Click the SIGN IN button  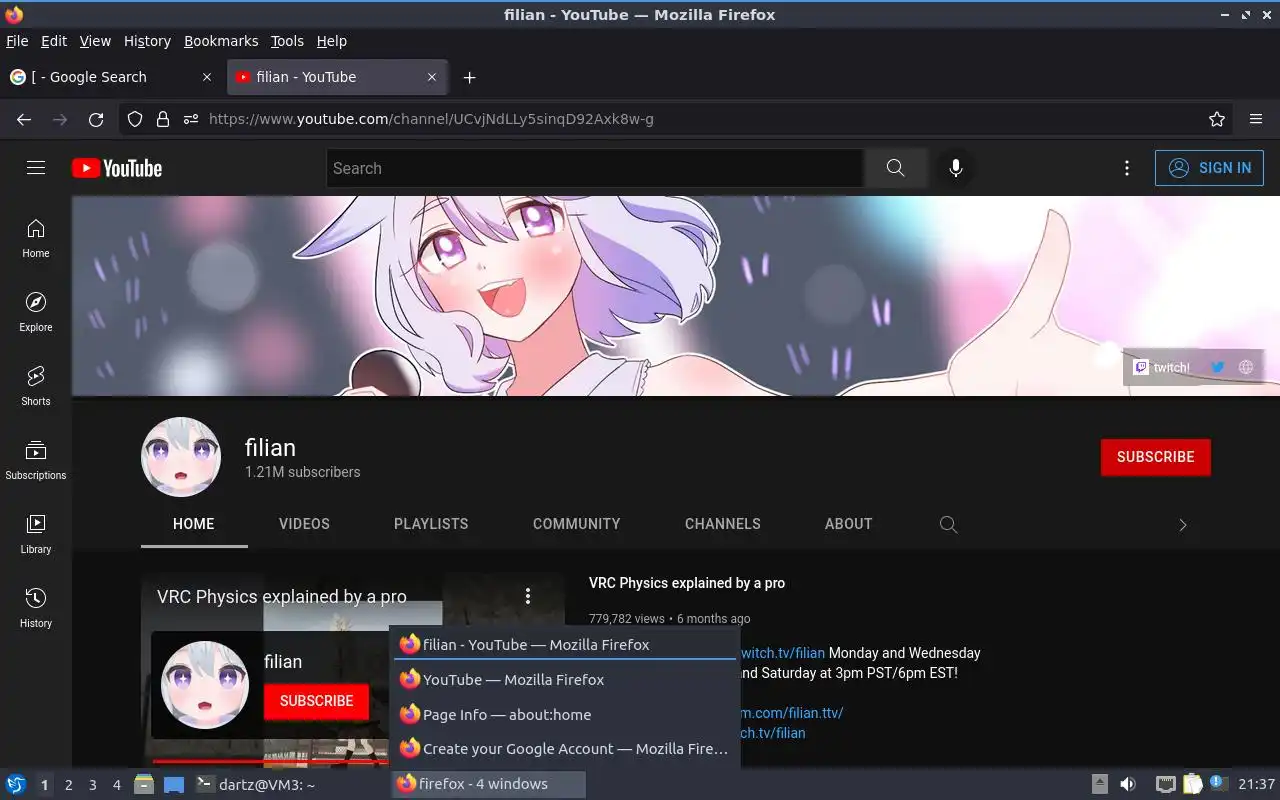click(x=1209, y=168)
